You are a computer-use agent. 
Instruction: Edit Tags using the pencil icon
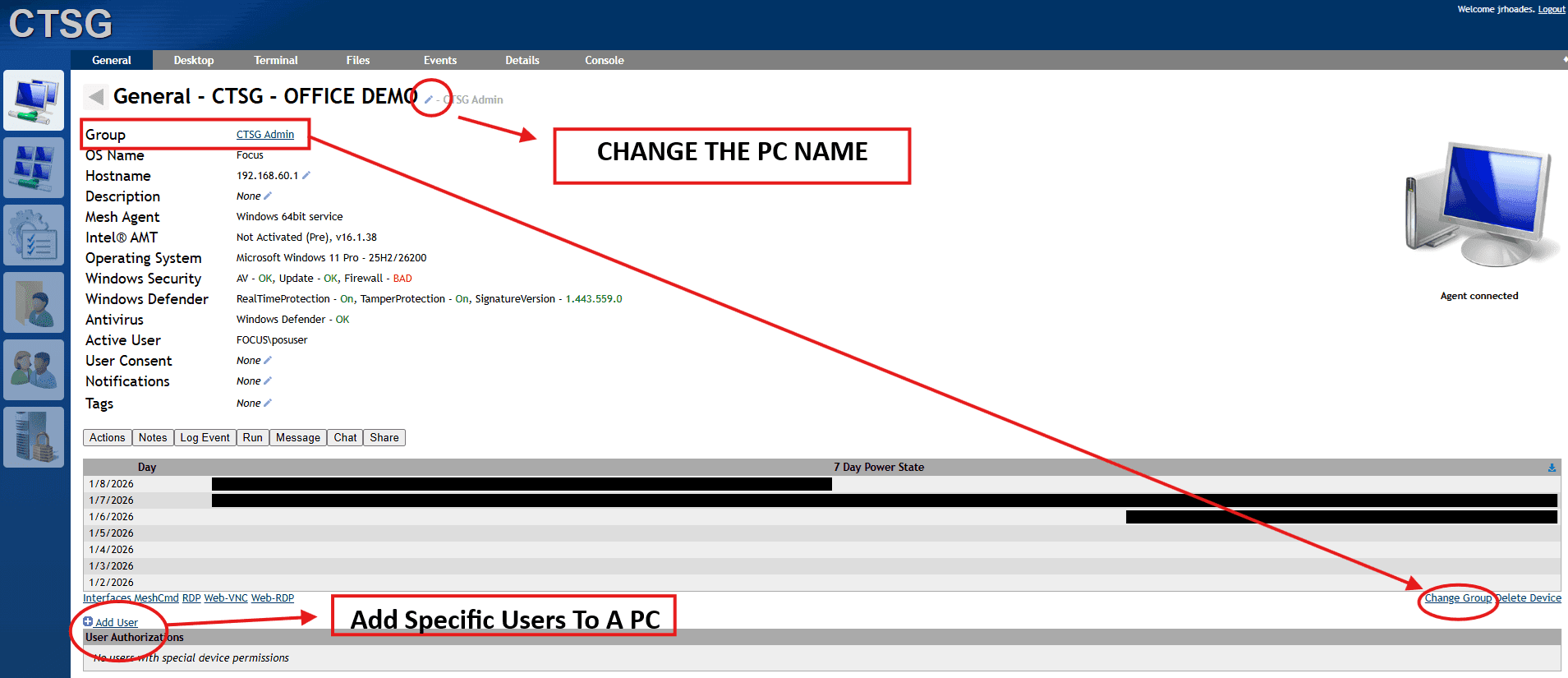(268, 403)
